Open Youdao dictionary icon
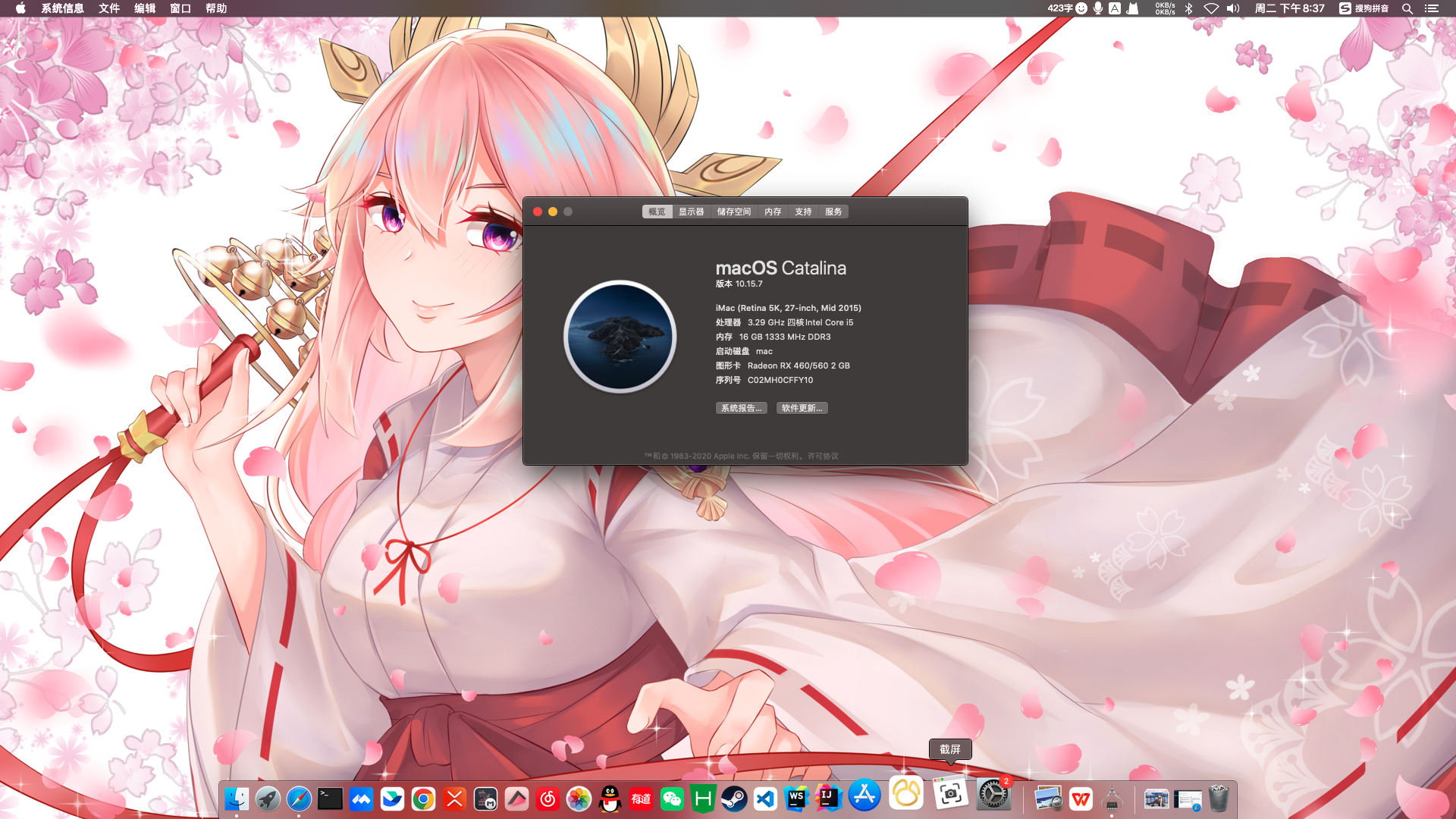This screenshot has height=819, width=1456. click(x=641, y=799)
